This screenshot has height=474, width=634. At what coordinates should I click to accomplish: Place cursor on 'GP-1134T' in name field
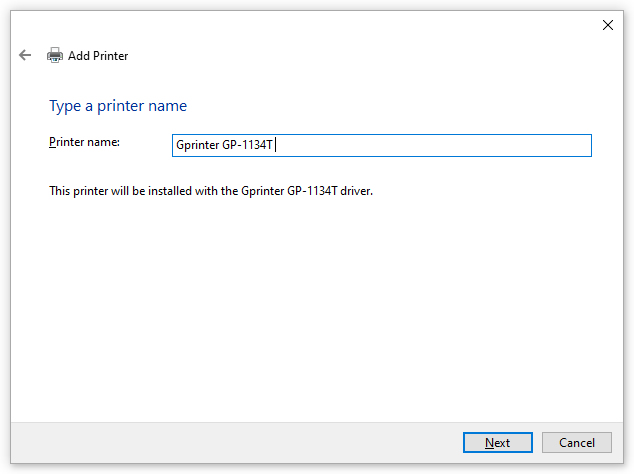pos(247,145)
